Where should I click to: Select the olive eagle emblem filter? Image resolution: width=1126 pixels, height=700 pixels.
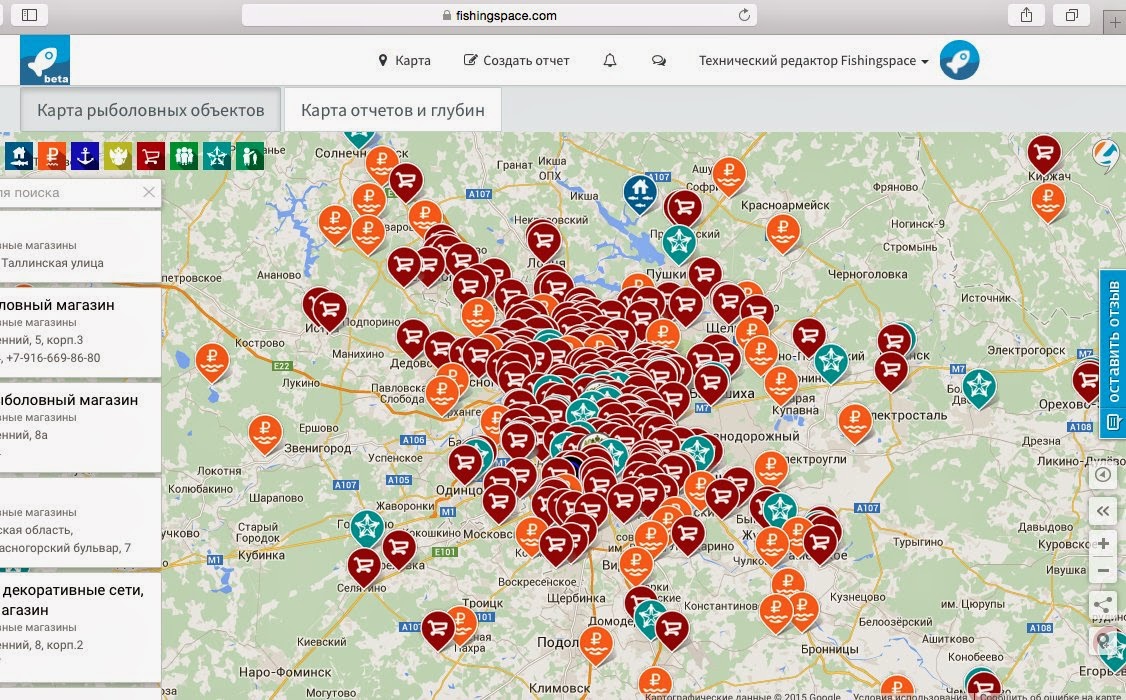pos(118,156)
